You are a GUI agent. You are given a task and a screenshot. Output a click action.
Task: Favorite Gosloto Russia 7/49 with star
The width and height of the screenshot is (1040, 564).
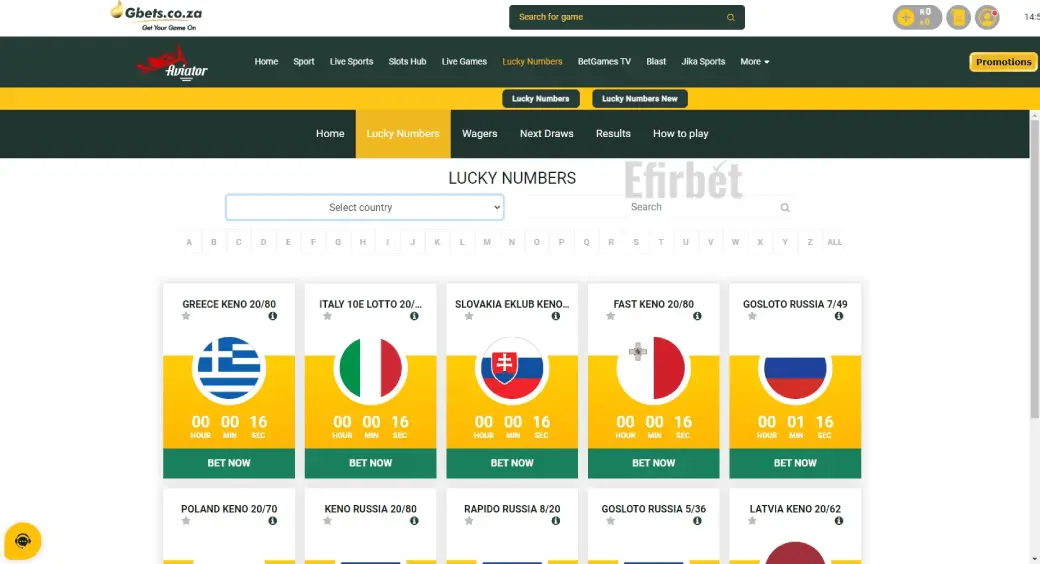click(x=752, y=316)
